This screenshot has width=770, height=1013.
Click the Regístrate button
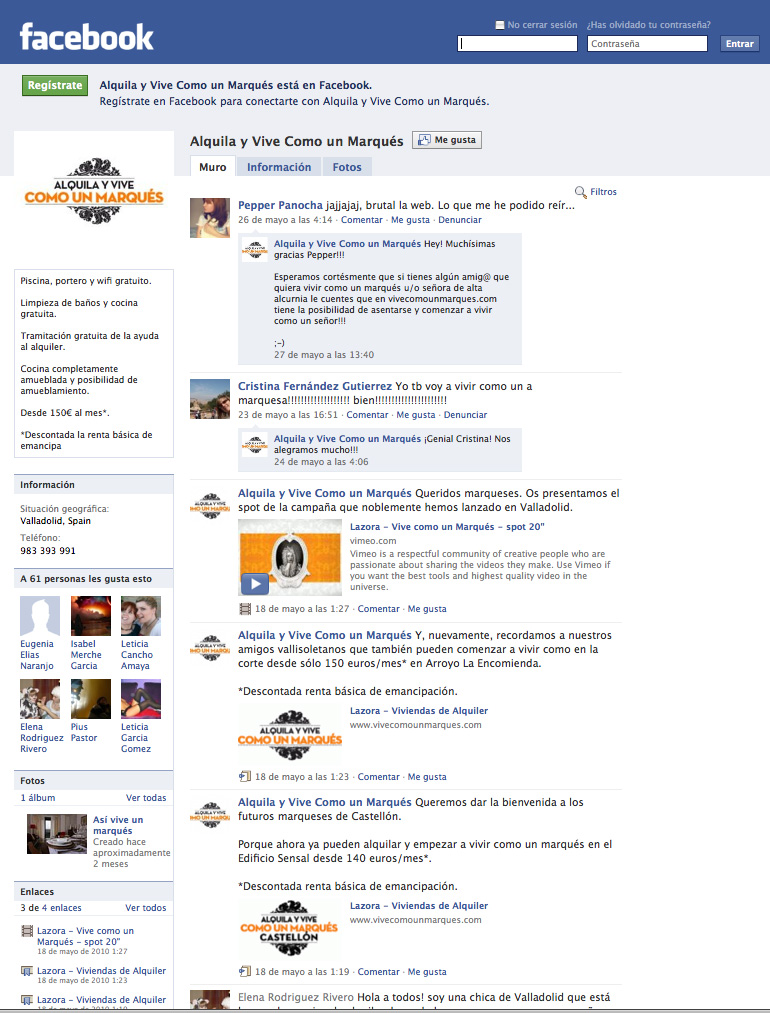pos(55,85)
